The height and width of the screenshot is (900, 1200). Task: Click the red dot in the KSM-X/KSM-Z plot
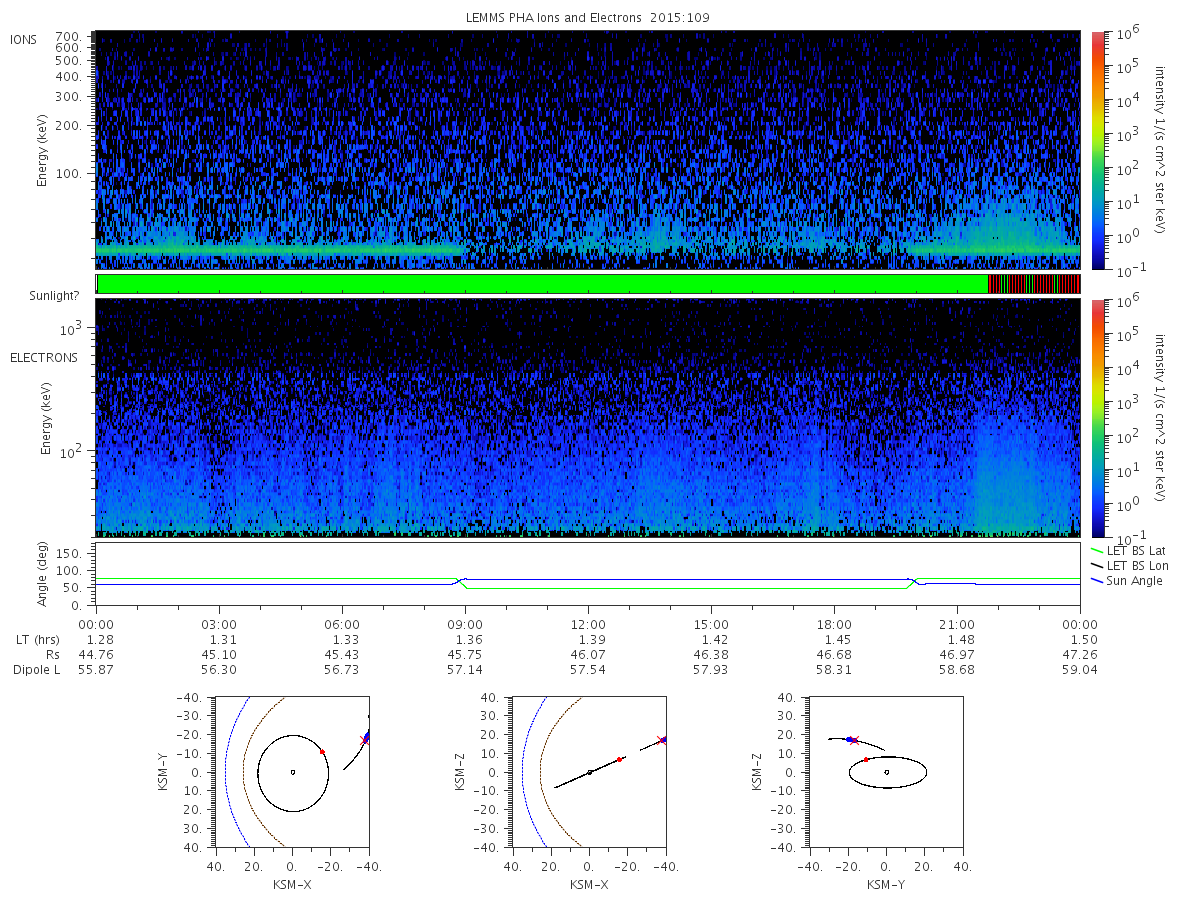(x=620, y=760)
